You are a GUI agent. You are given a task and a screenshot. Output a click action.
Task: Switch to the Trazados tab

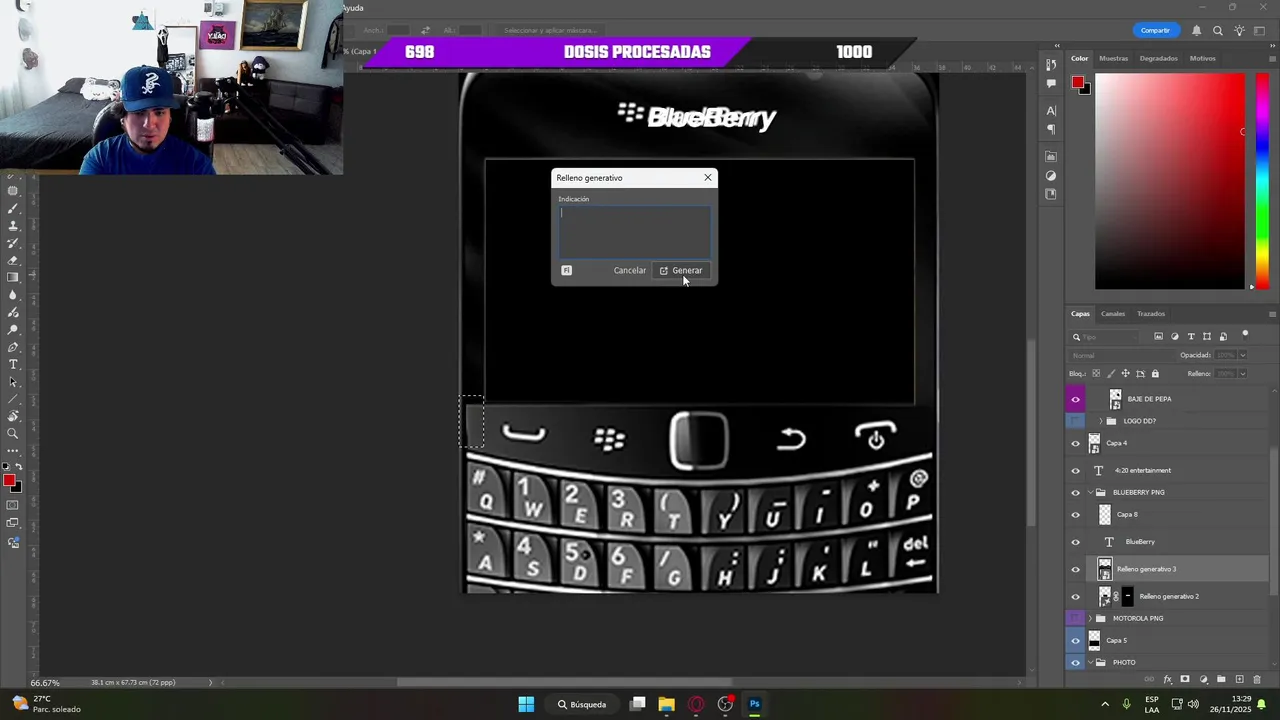tap(1151, 314)
